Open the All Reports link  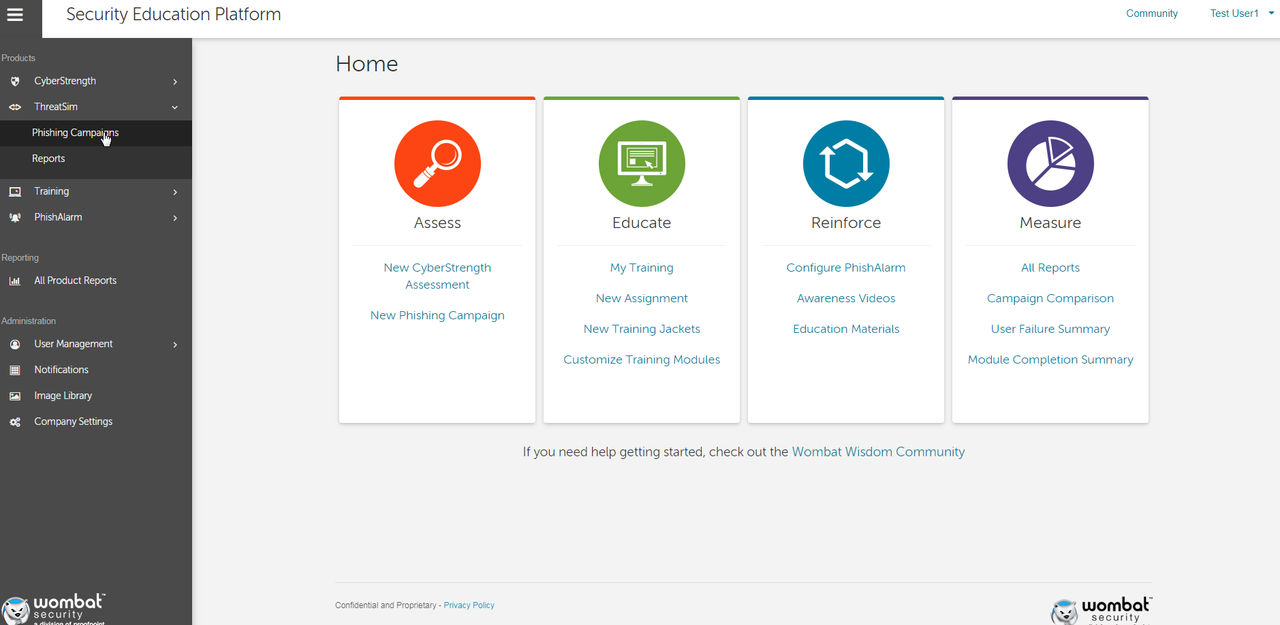(1050, 268)
